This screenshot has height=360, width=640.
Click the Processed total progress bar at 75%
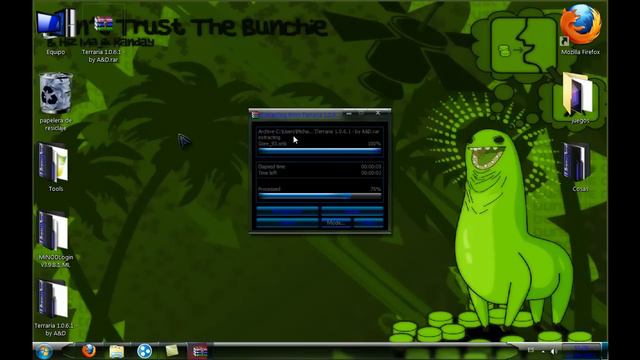tap(320, 196)
